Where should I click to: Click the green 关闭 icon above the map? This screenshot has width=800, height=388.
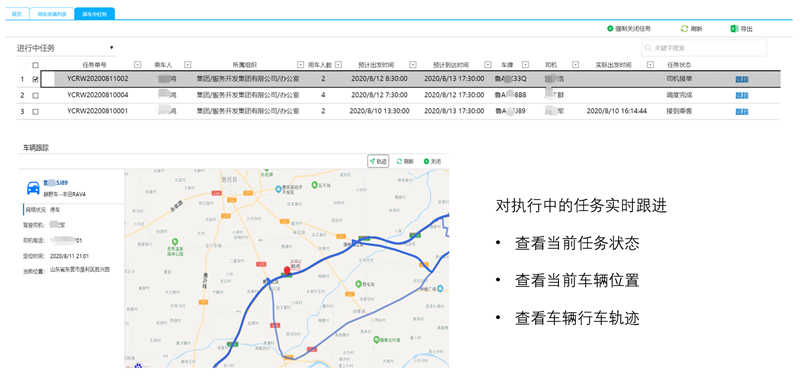pyautogui.click(x=426, y=161)
